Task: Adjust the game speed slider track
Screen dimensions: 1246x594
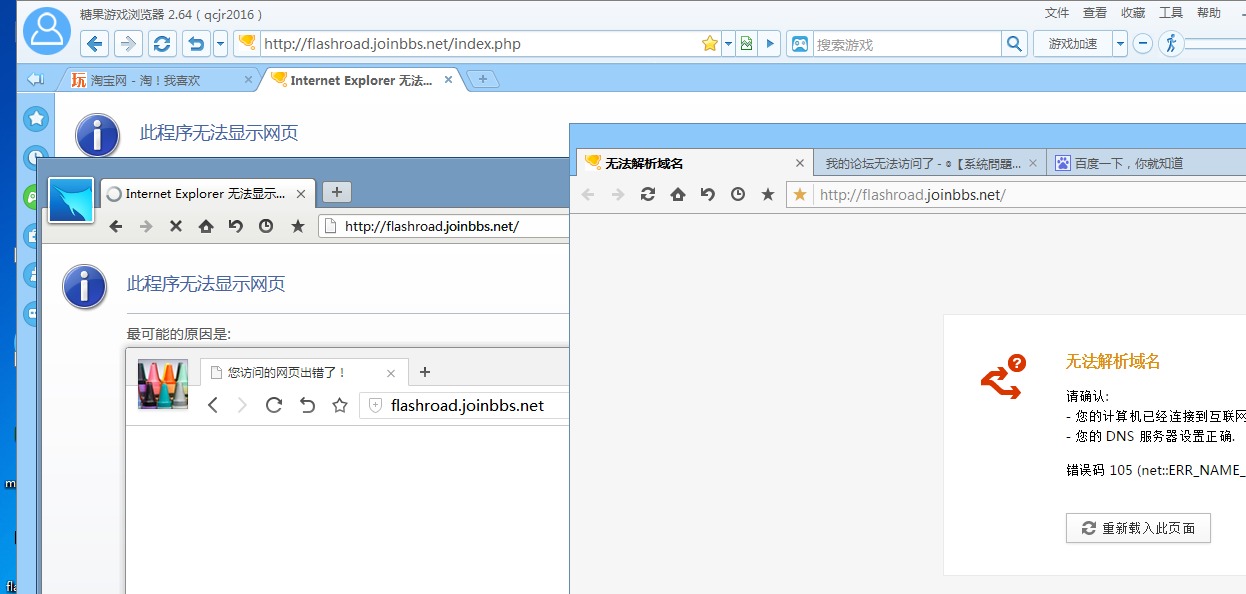Action: click(x=1215, y=44)
